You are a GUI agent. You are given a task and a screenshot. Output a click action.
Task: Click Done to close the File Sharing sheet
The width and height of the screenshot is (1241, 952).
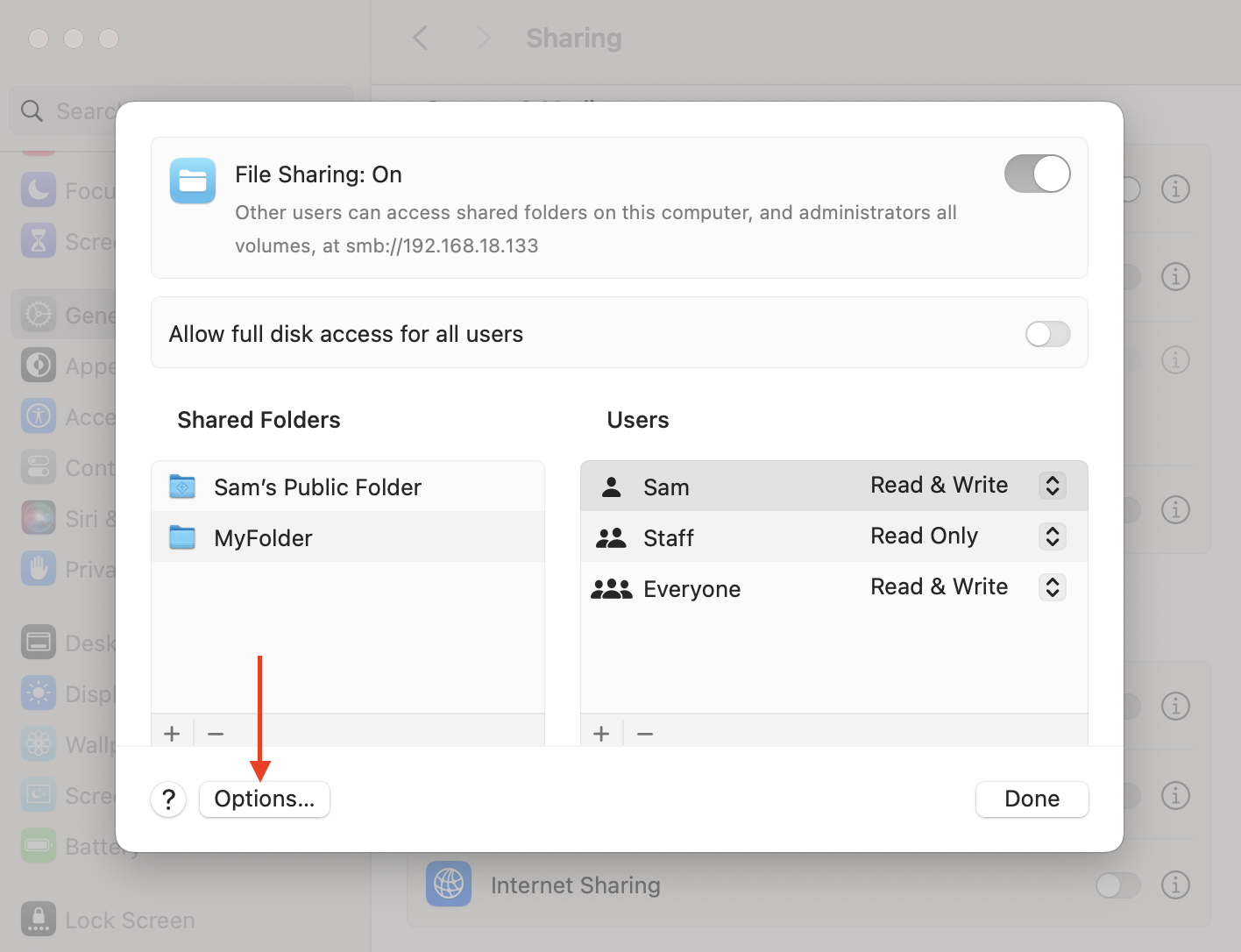point(1032,799)
